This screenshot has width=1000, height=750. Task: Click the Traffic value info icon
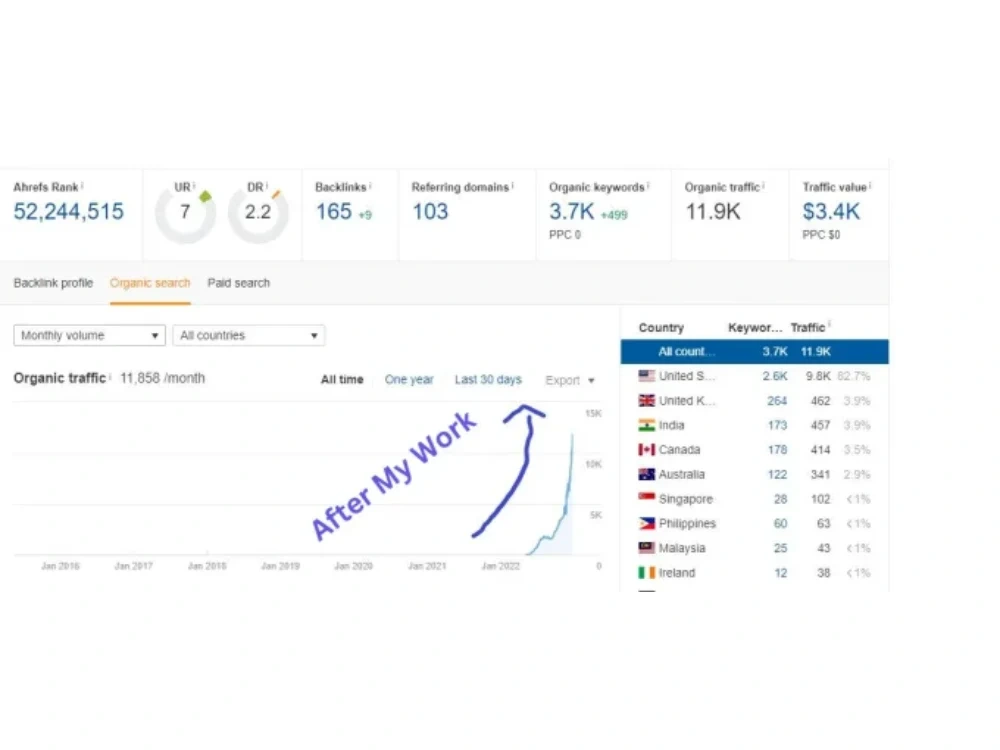(x=871, y=185)
